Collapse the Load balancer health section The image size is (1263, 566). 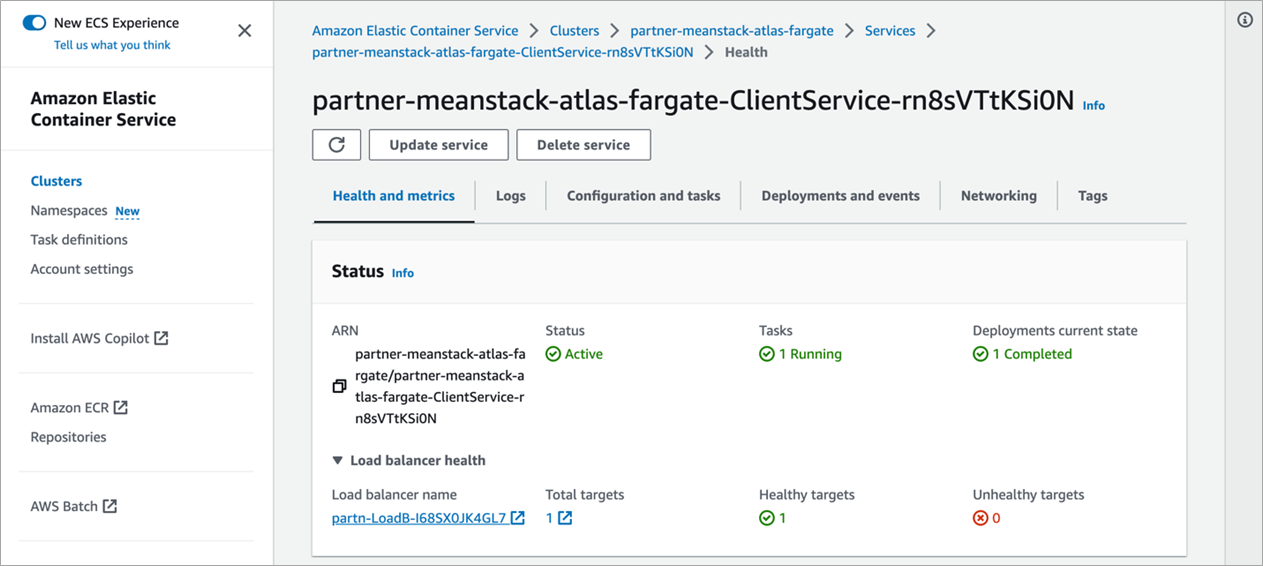coord(337,461)
